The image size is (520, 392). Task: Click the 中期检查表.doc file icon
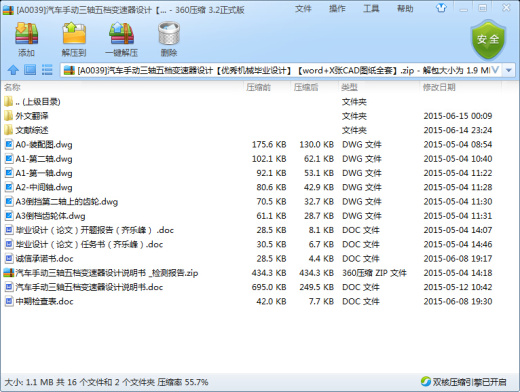click(x=9, y=301)
